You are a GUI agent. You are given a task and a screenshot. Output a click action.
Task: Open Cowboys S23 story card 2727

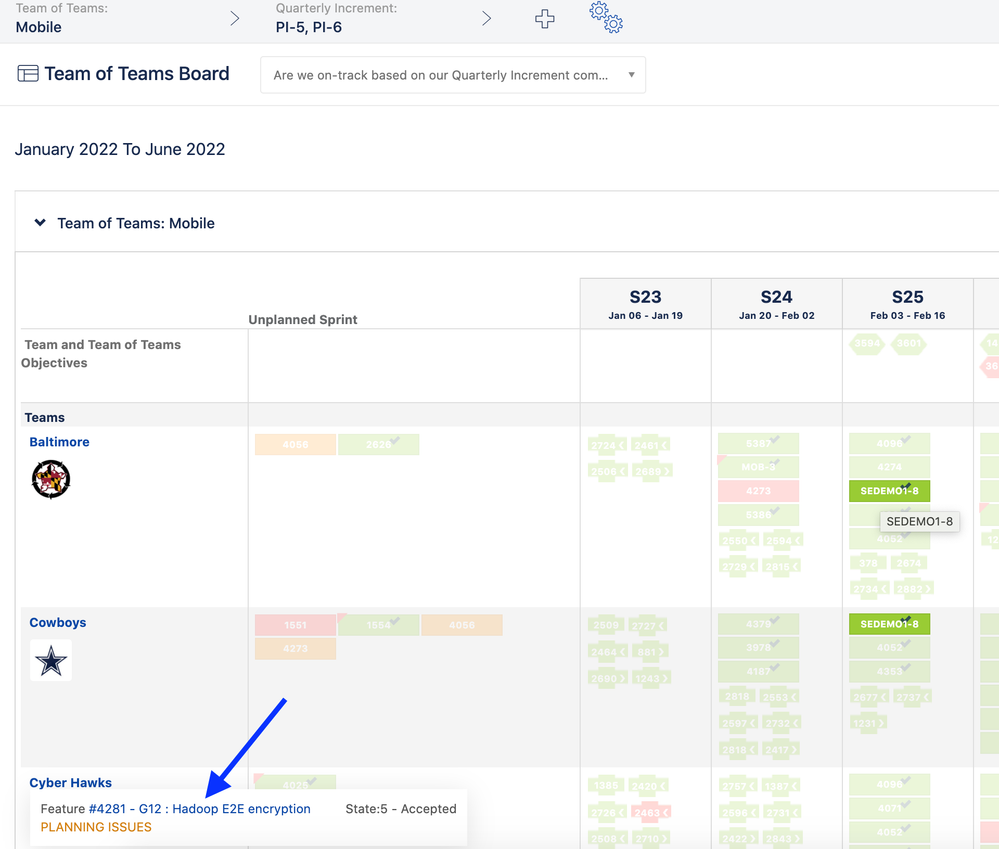[x=648, y=626]
